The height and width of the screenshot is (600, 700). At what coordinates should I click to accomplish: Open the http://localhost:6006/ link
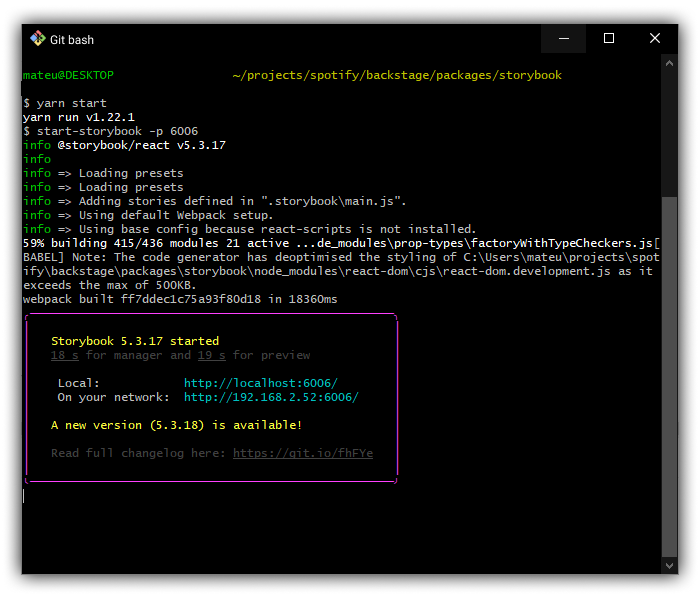[x=261, y=383]
